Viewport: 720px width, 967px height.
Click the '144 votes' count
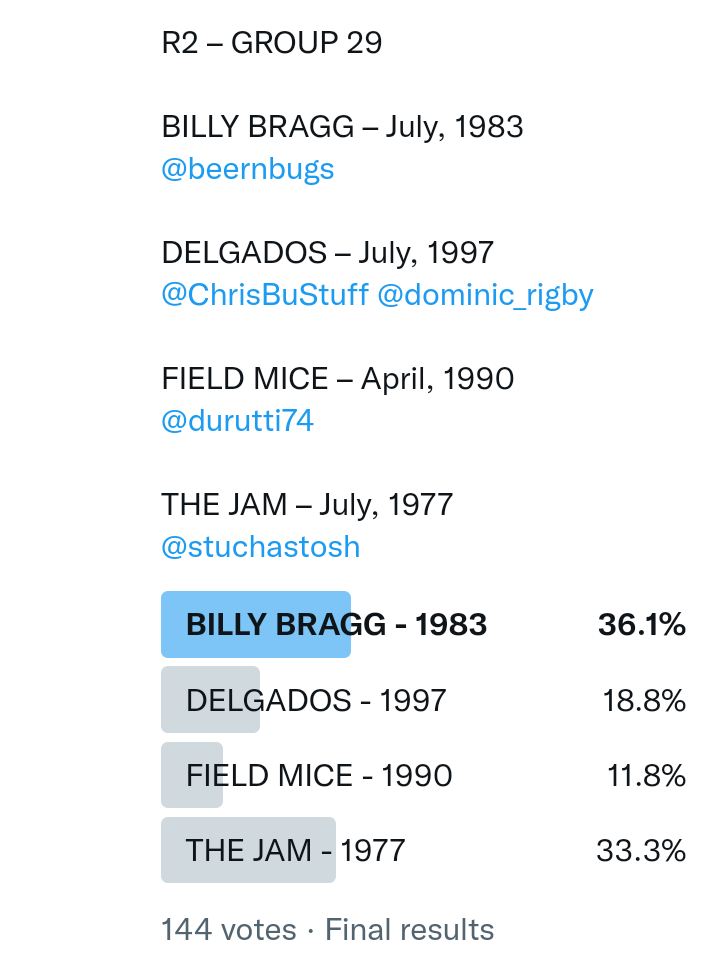(229, 930)
